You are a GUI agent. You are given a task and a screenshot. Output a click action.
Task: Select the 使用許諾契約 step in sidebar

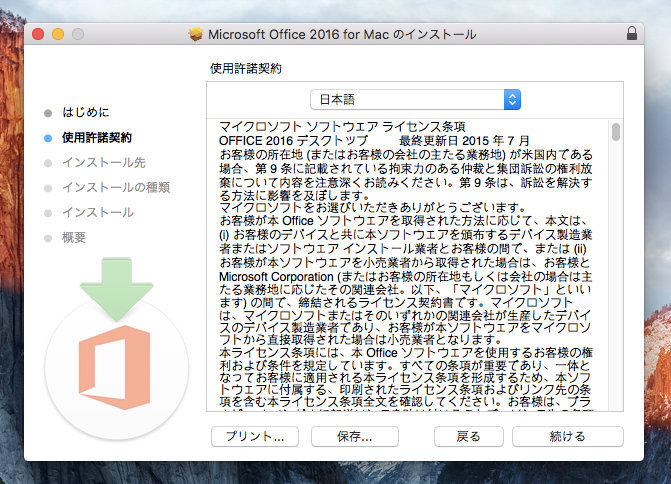pyautogui.click(x=97, y=138)
